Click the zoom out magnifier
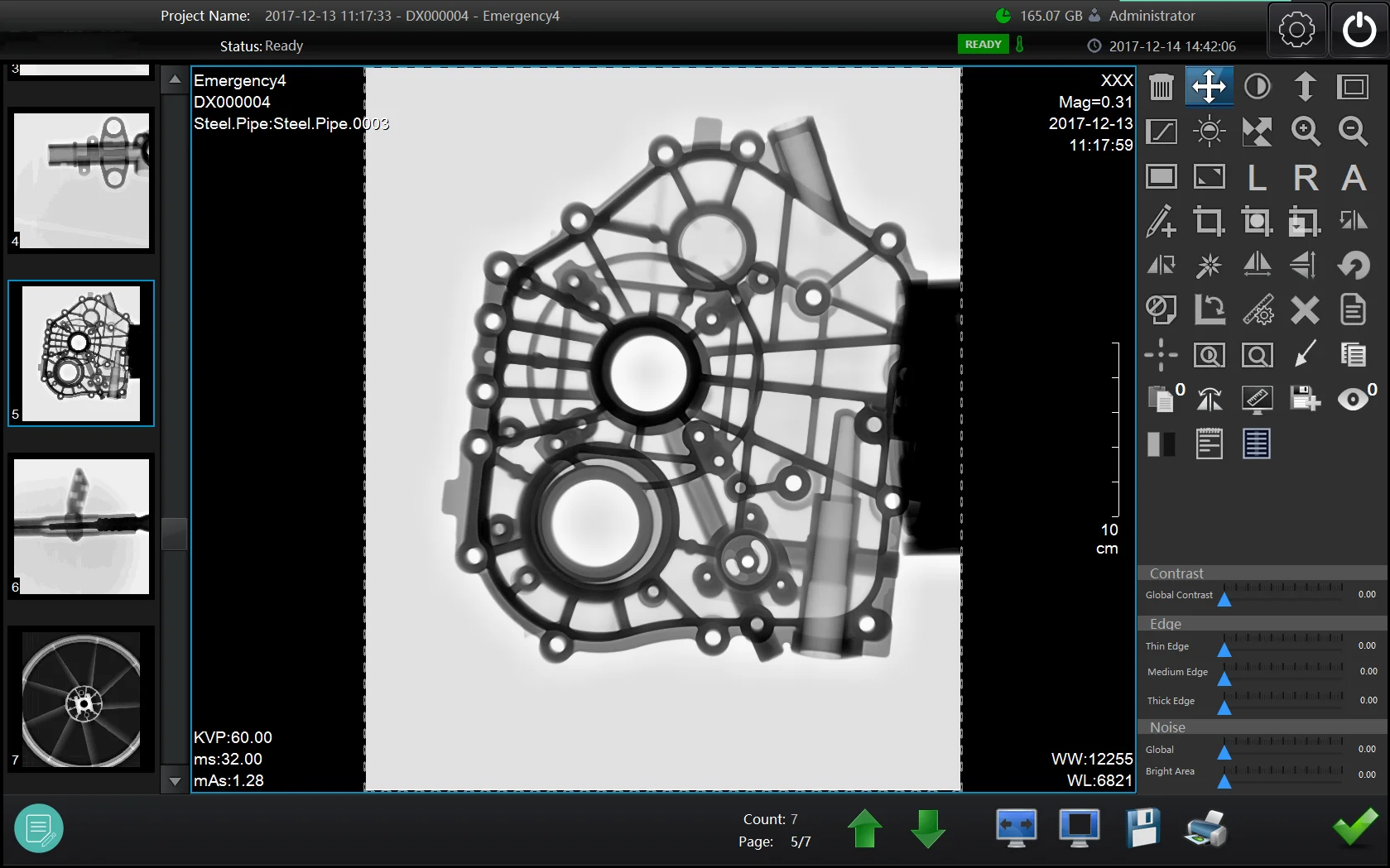The width and height of the screenshot is (1390, 868). (1353, 131)
